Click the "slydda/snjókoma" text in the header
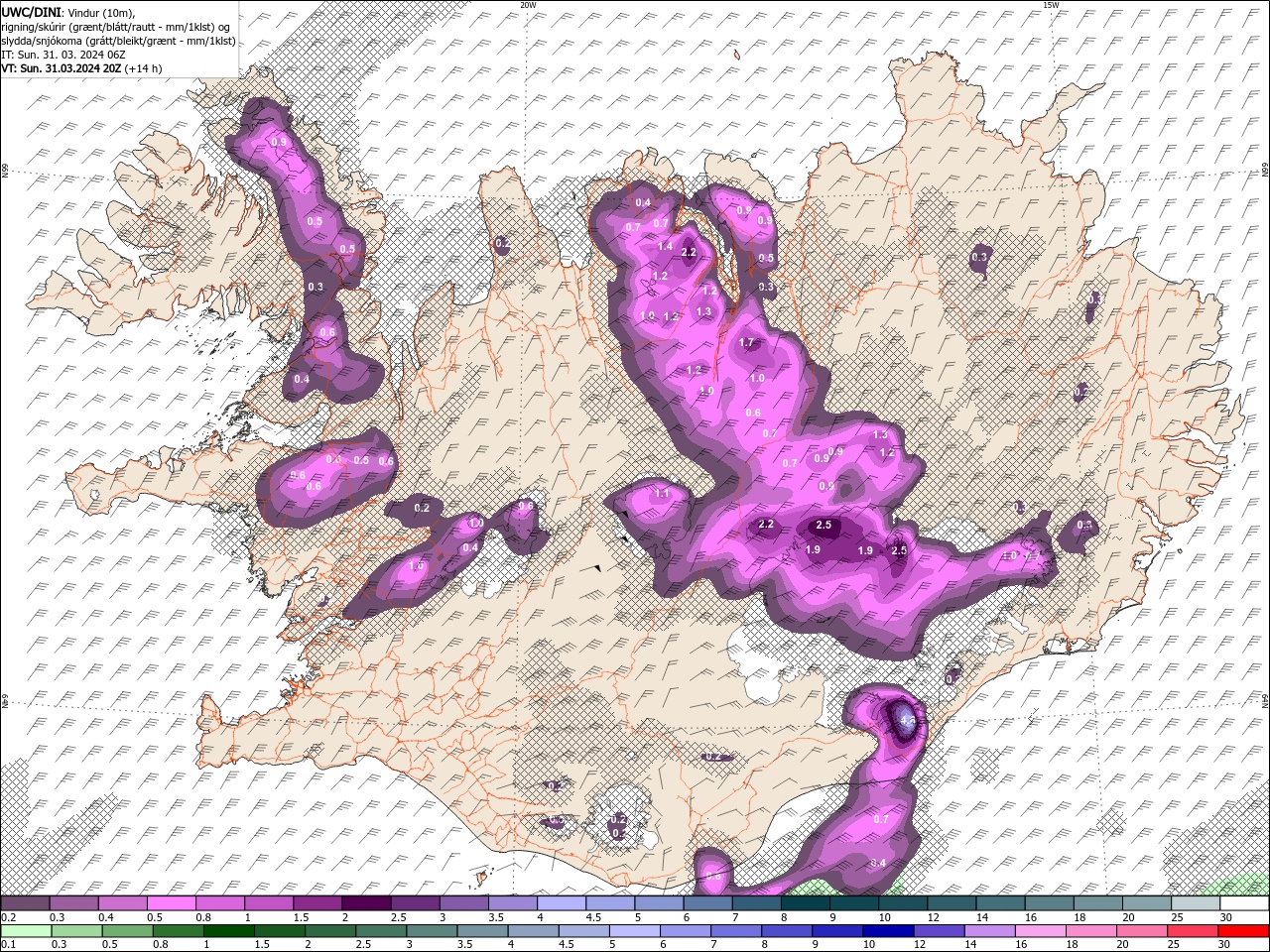1270x952 pixels. click(x=41, y=41)
